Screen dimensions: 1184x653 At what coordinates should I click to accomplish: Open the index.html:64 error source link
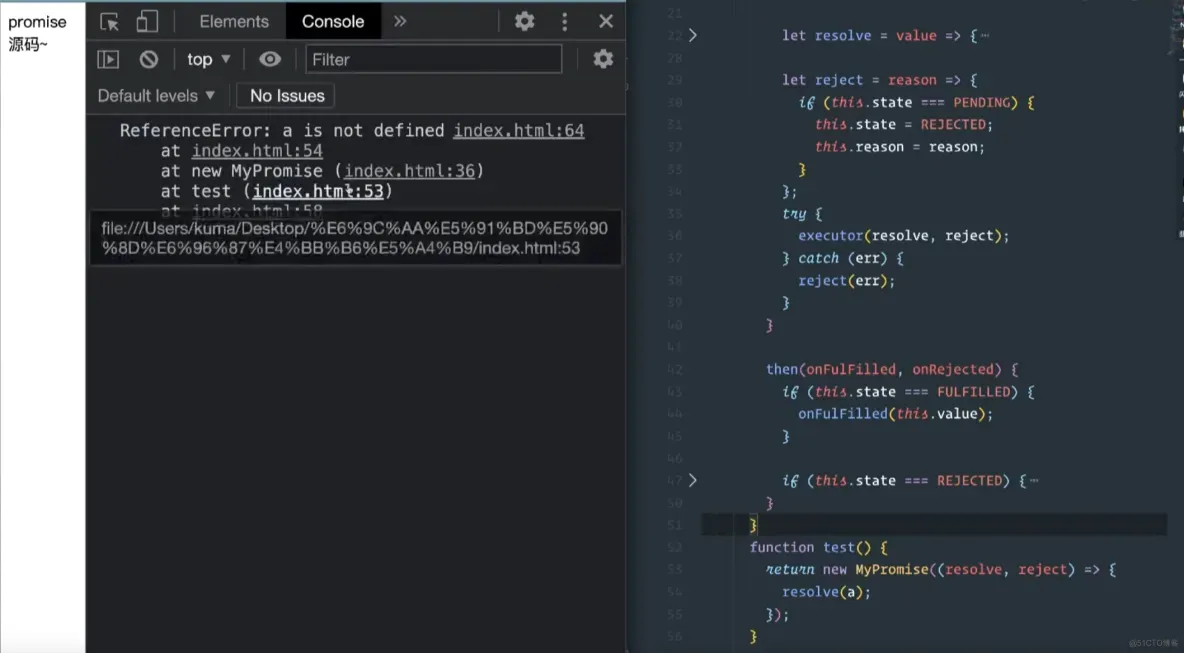click(519, 131)
